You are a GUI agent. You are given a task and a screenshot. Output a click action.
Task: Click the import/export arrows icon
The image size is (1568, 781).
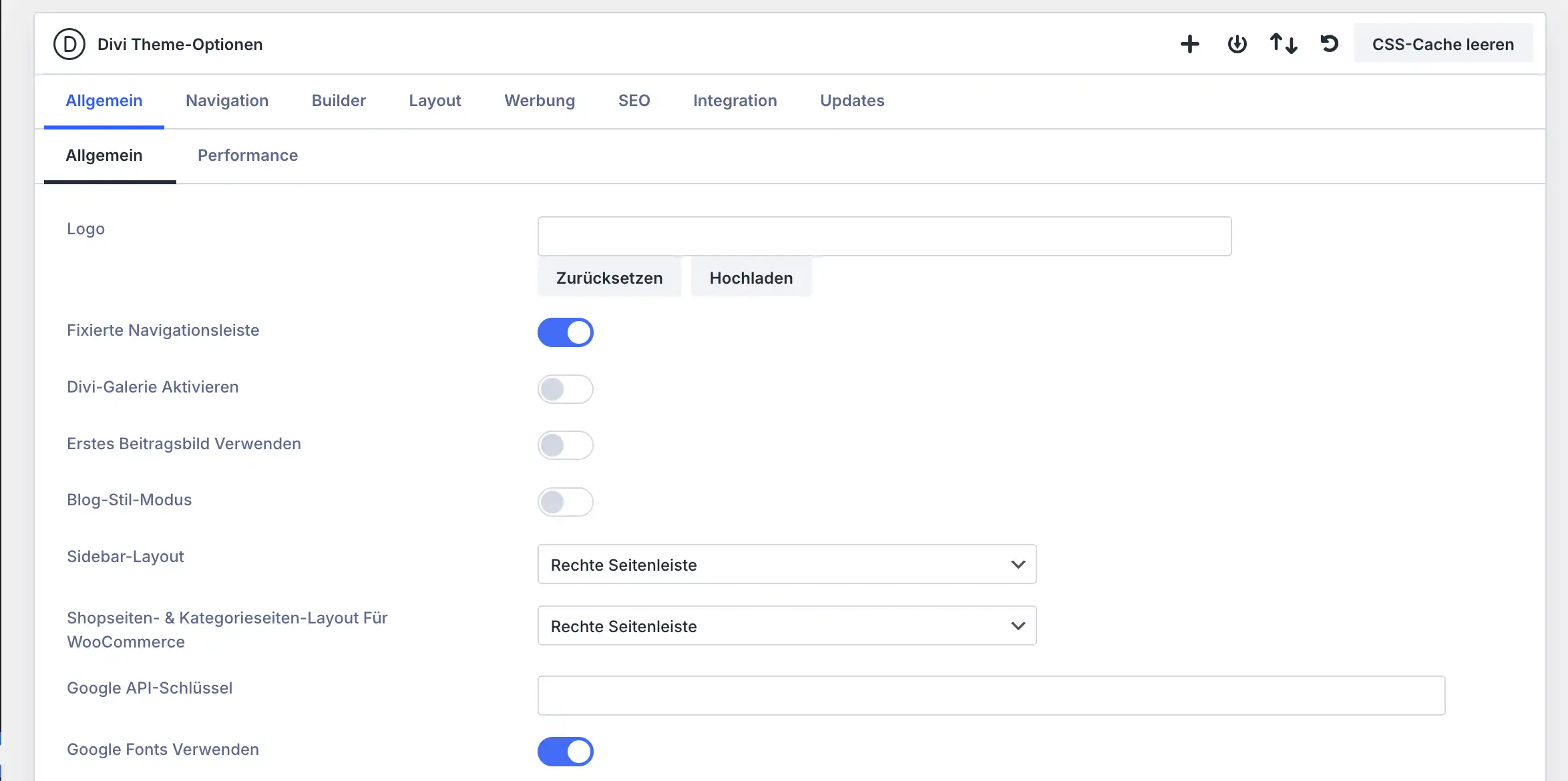[x=1283, y=44]
